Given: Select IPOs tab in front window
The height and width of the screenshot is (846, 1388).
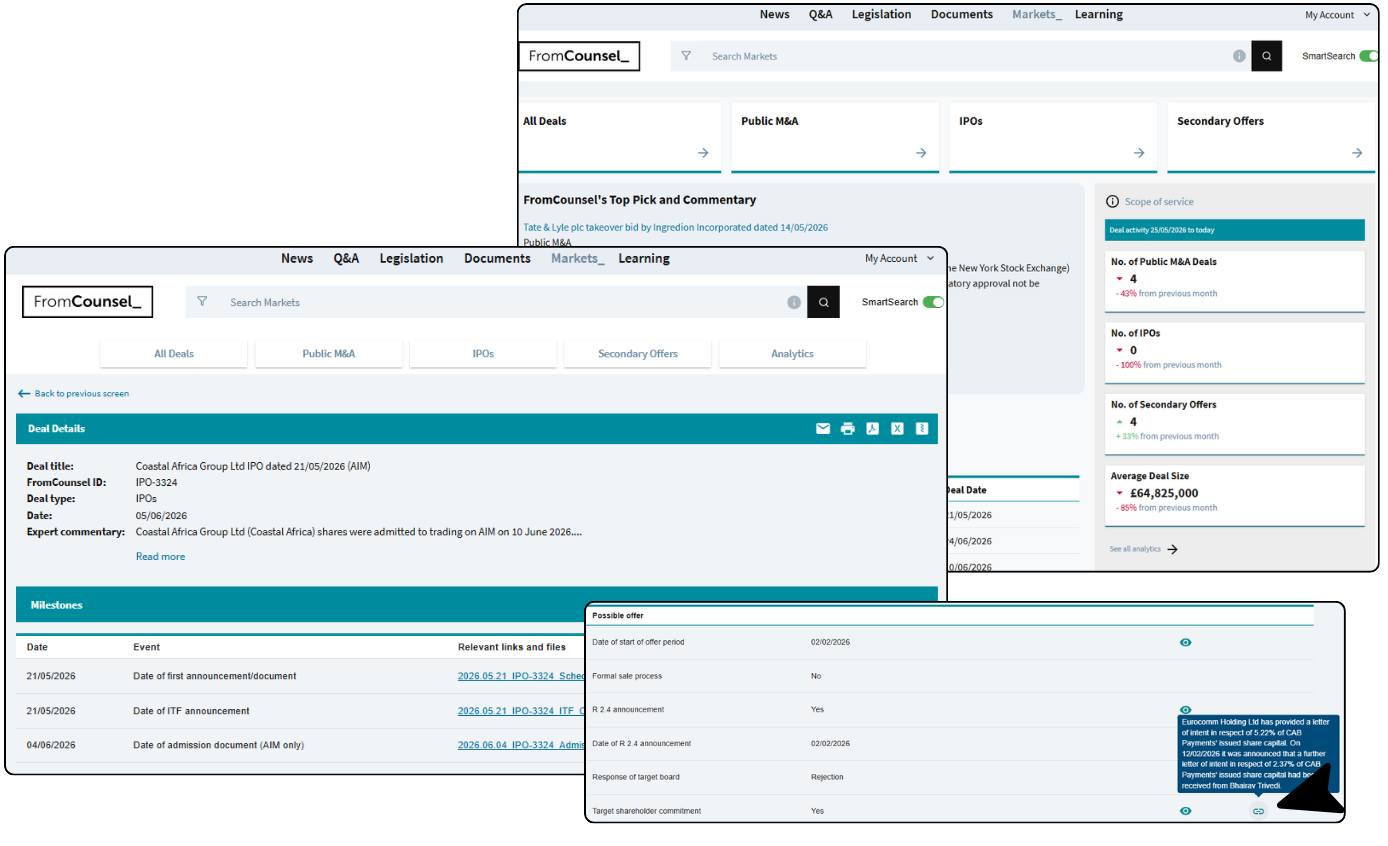Looking at the screenshot, I should click(483, 354).
